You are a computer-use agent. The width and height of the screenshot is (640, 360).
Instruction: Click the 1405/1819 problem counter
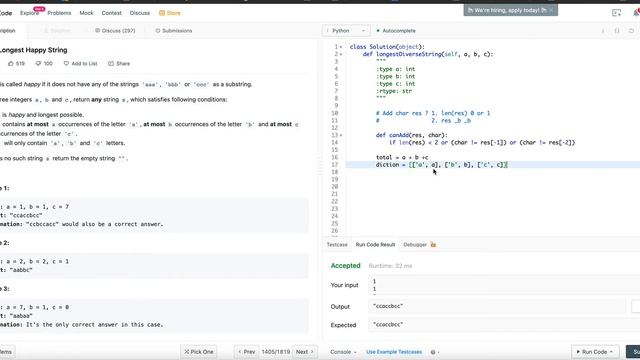tap(276, 352)
